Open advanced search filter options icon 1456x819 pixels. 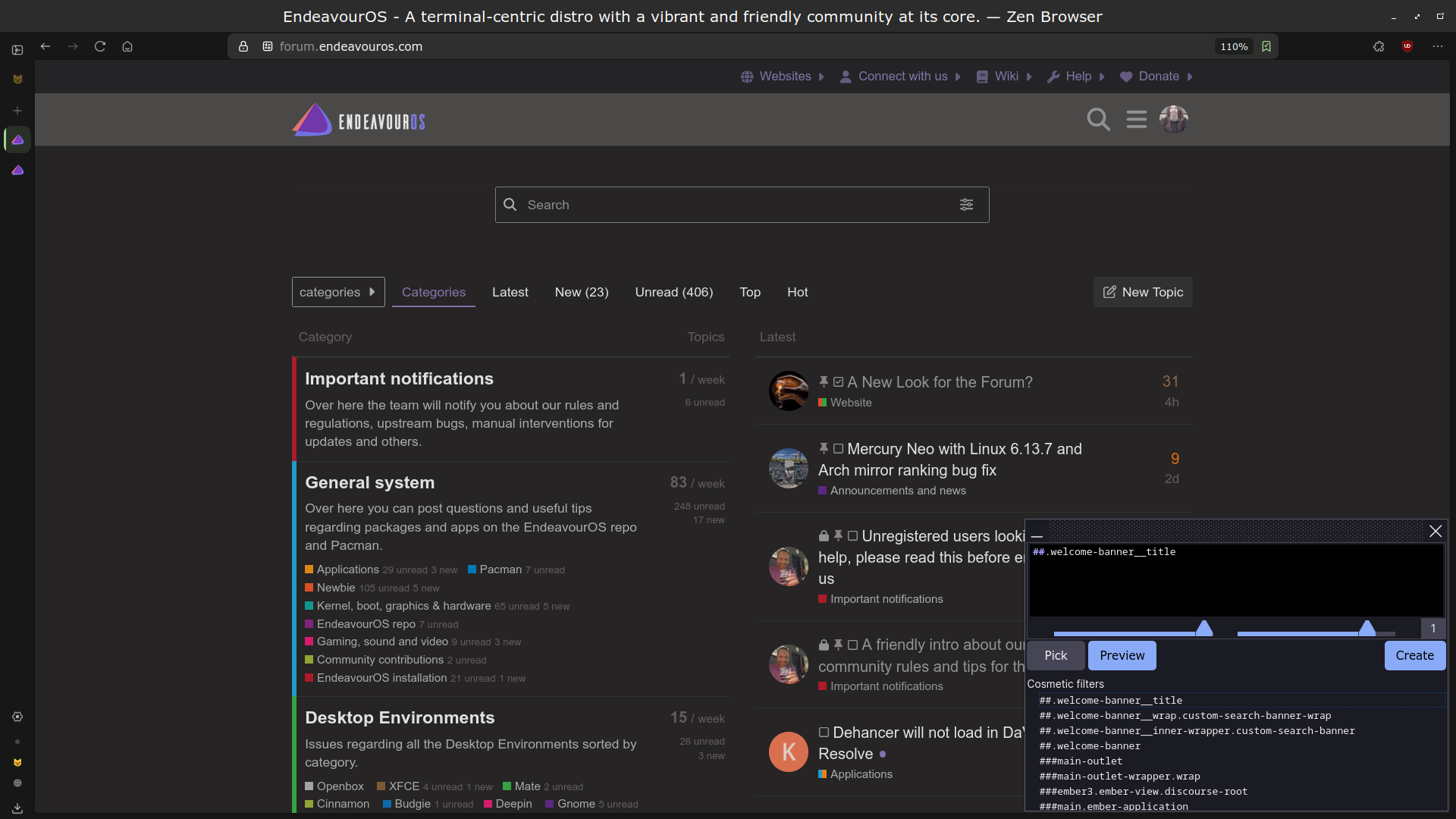pos(966,205)
